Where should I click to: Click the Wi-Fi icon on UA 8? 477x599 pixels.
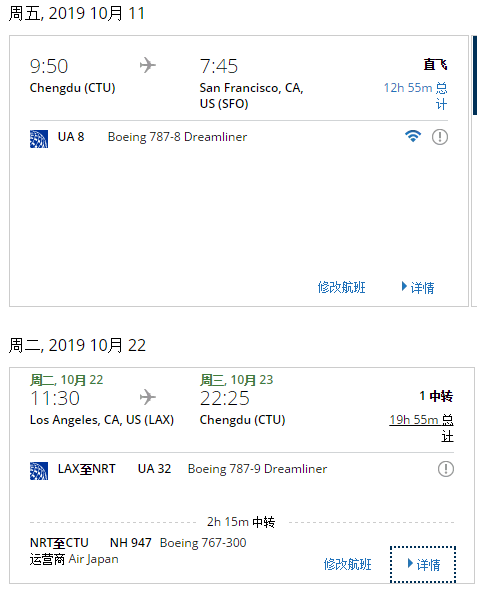413,136
